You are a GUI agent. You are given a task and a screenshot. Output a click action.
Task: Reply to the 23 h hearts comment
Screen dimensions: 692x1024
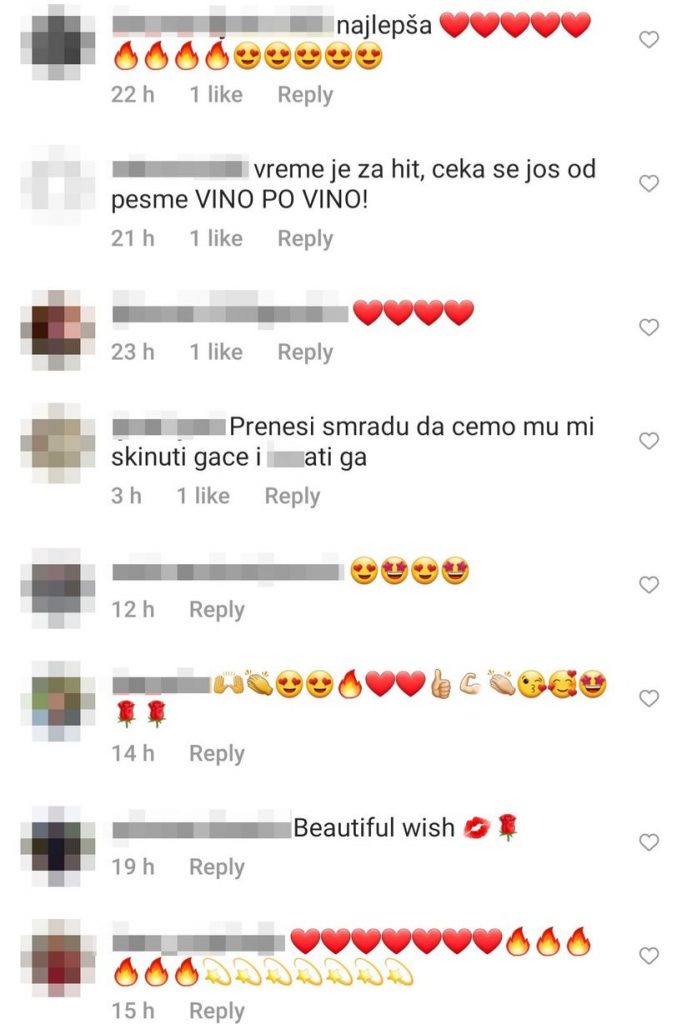pyautogui.click(x=305, y=353)
